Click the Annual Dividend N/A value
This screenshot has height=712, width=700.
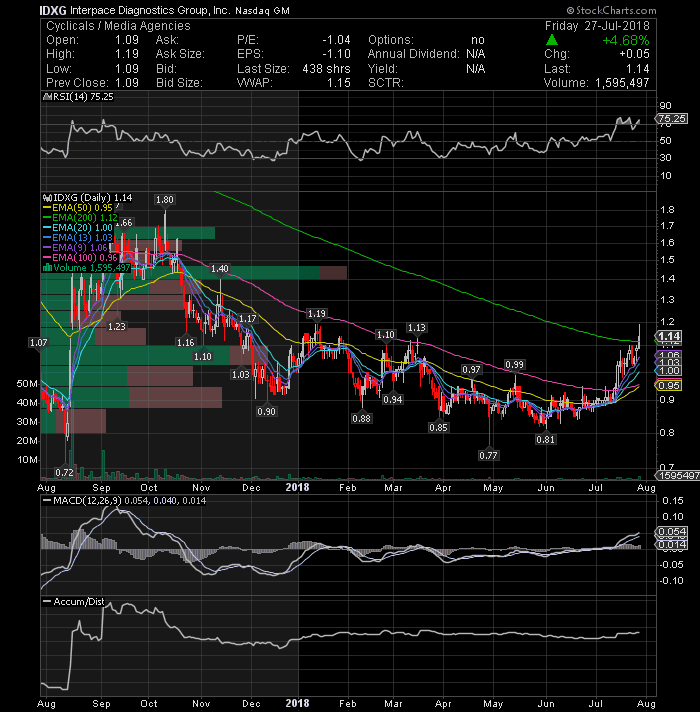tap(475, 54)
